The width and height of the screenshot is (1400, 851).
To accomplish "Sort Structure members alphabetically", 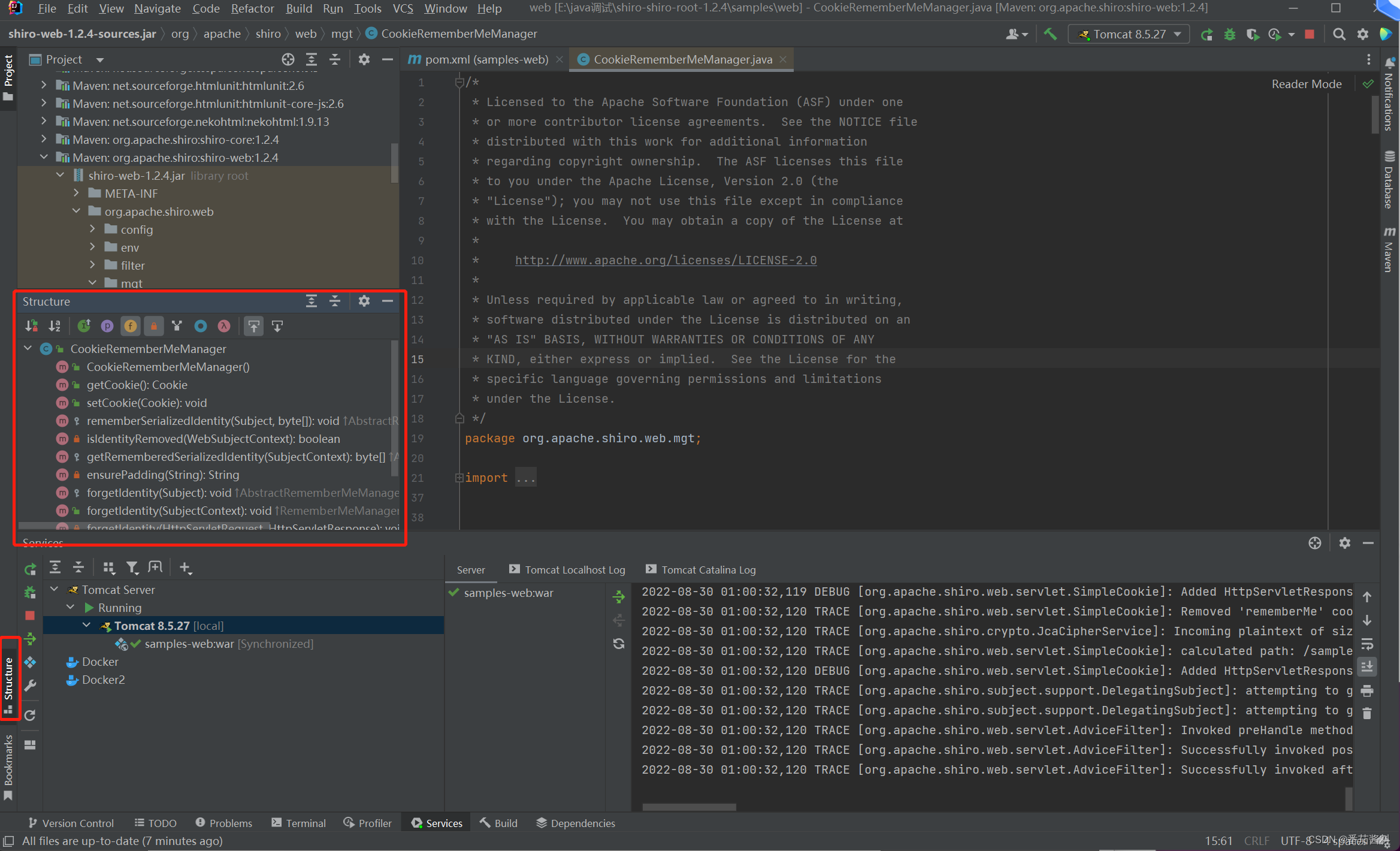I will tap(55, 326).
